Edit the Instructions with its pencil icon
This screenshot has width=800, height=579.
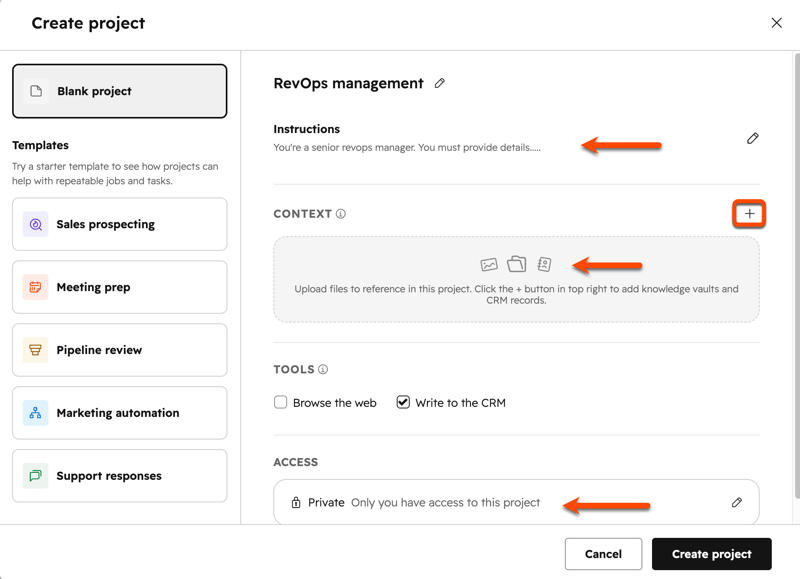coord(753,138)
